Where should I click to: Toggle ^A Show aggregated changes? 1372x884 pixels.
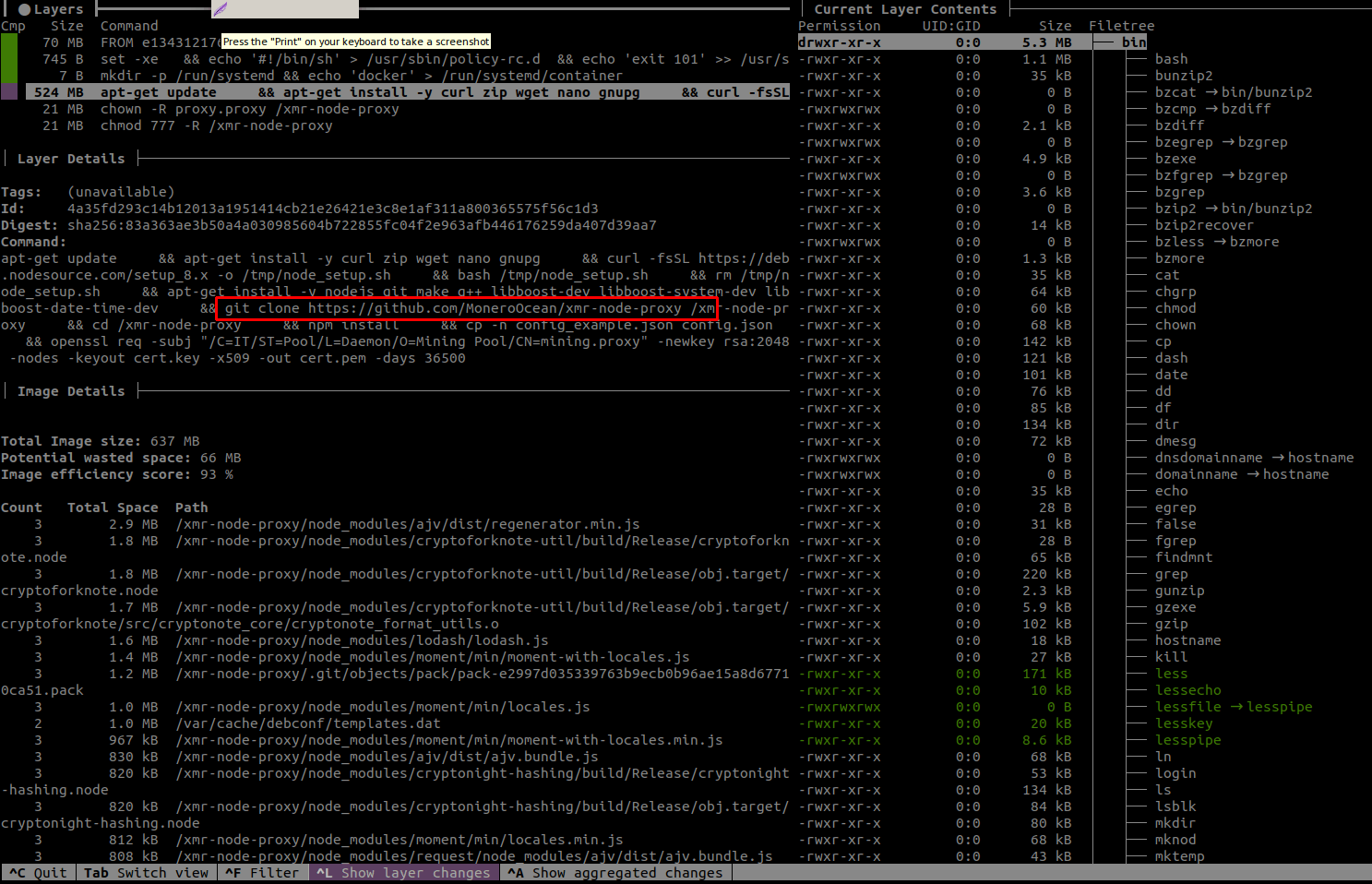click(x=615, y=873)
